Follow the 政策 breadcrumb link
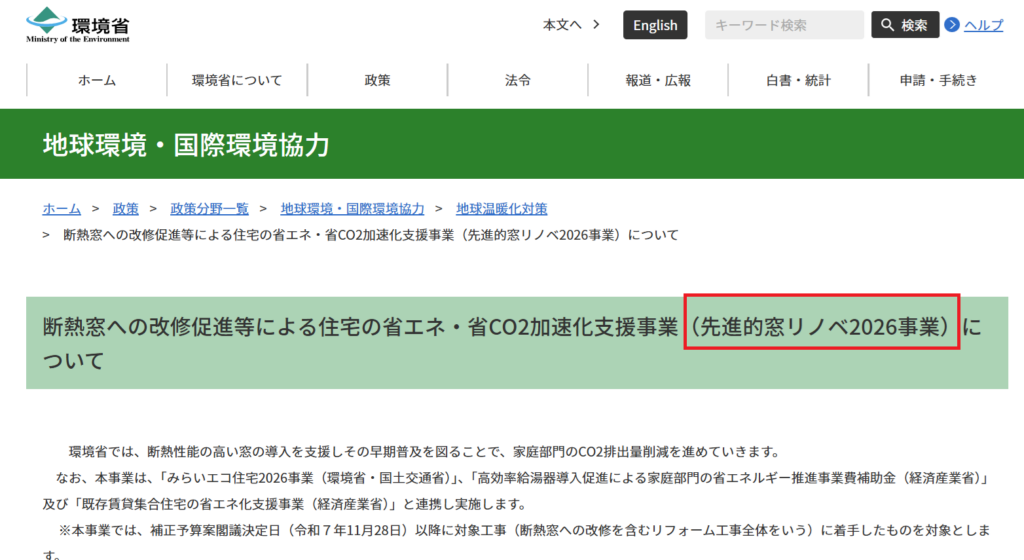Screen dimensions: 1024x560 tap(125, 208)
